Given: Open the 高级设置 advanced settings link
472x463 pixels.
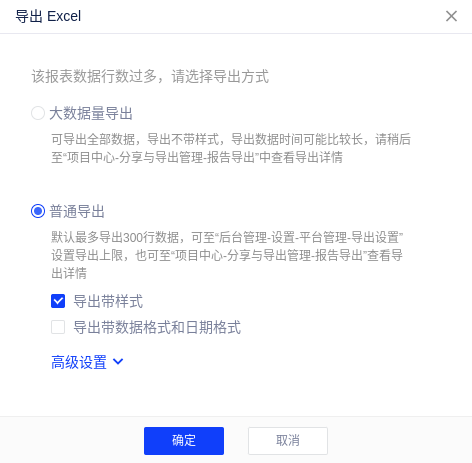Looking at the screenshot, I should point(79,362).
